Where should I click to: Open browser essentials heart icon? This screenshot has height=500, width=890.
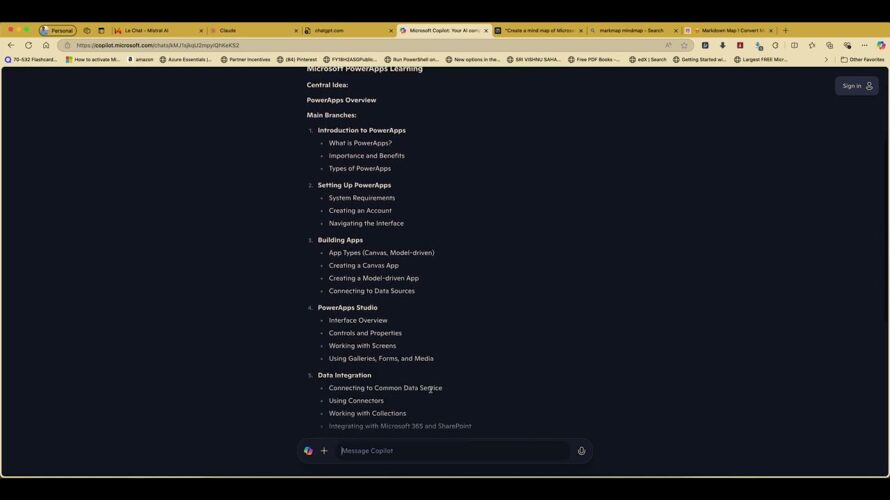pos(847,45)
